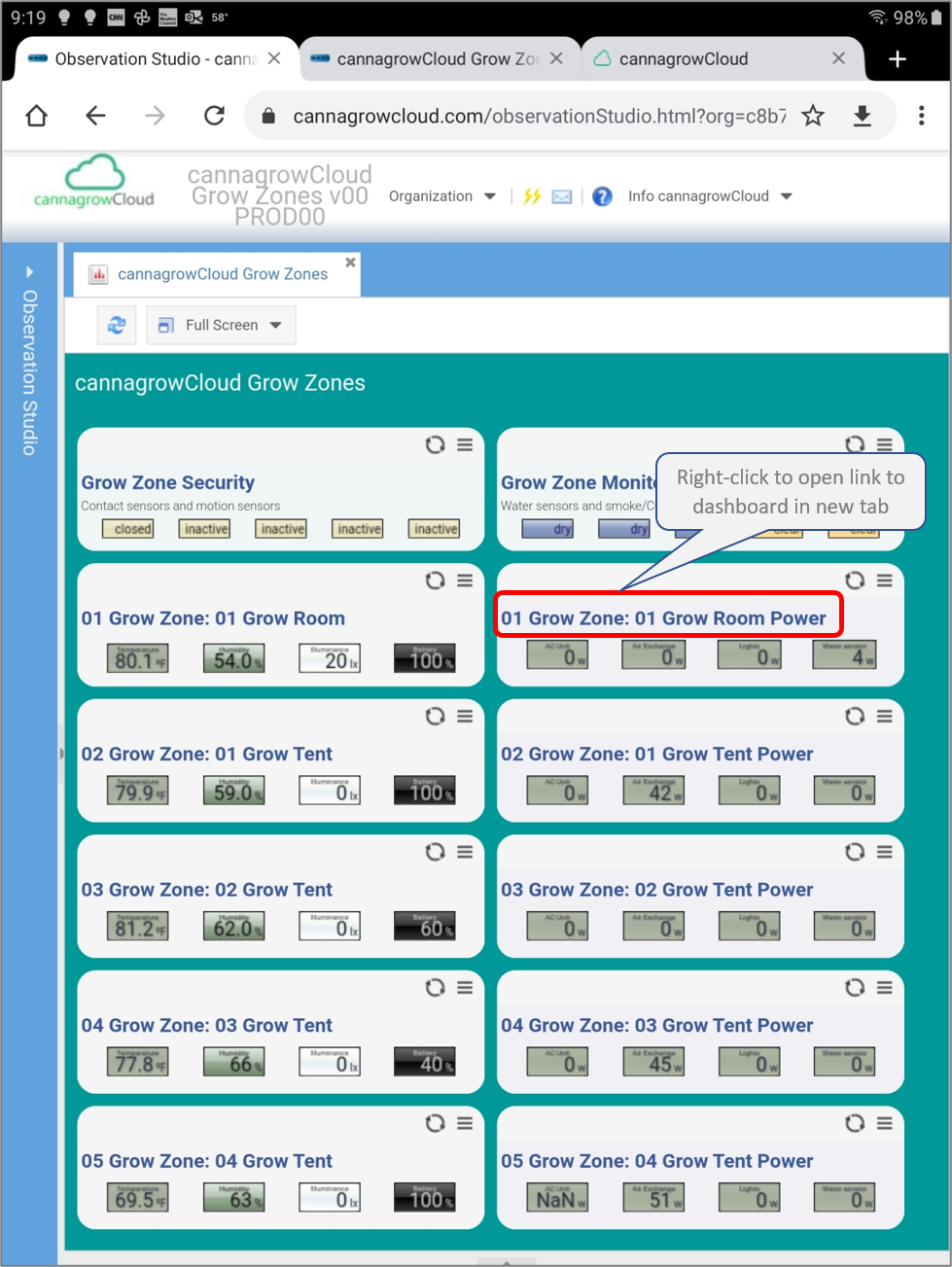Bookmark page with the star icon
952x1267 pixels.
(x=813, y=117)
